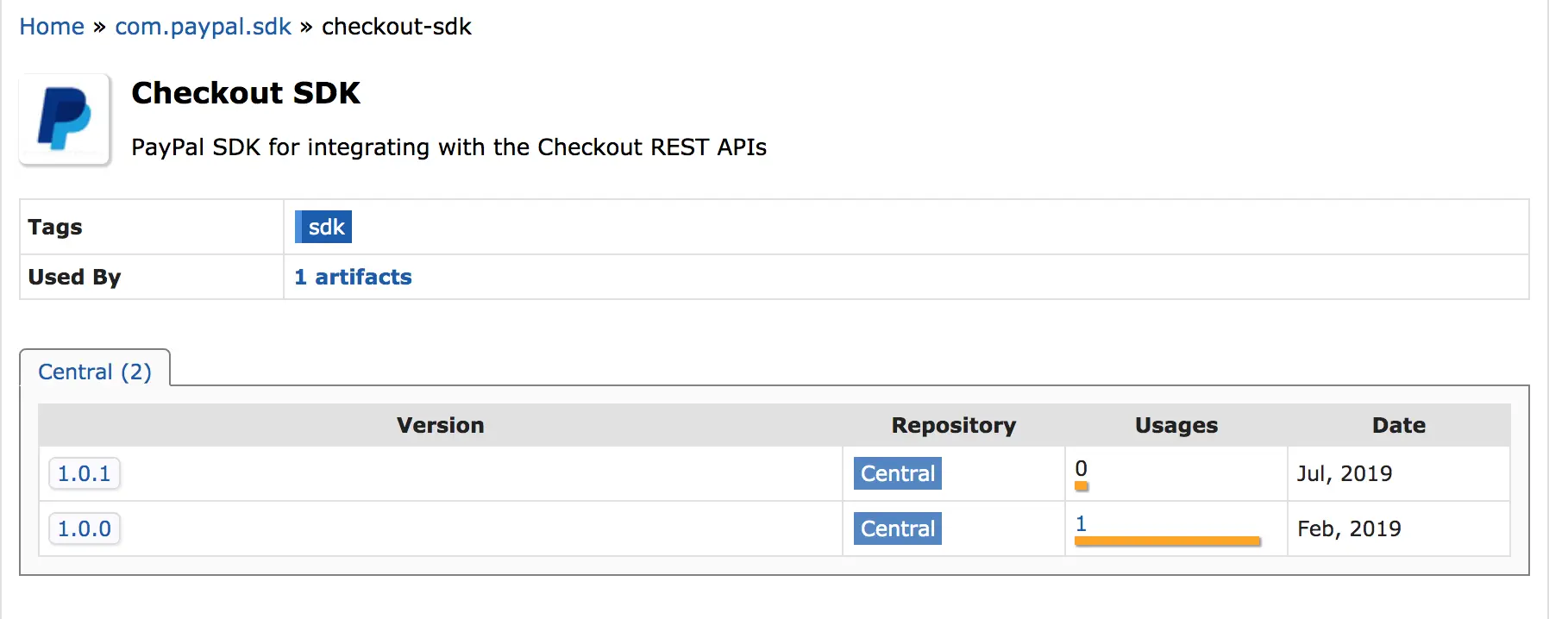Viewport: 1568px width, 619px height.
Task: Click the Central badge for version 1.0.1
Action: point(897,473)
